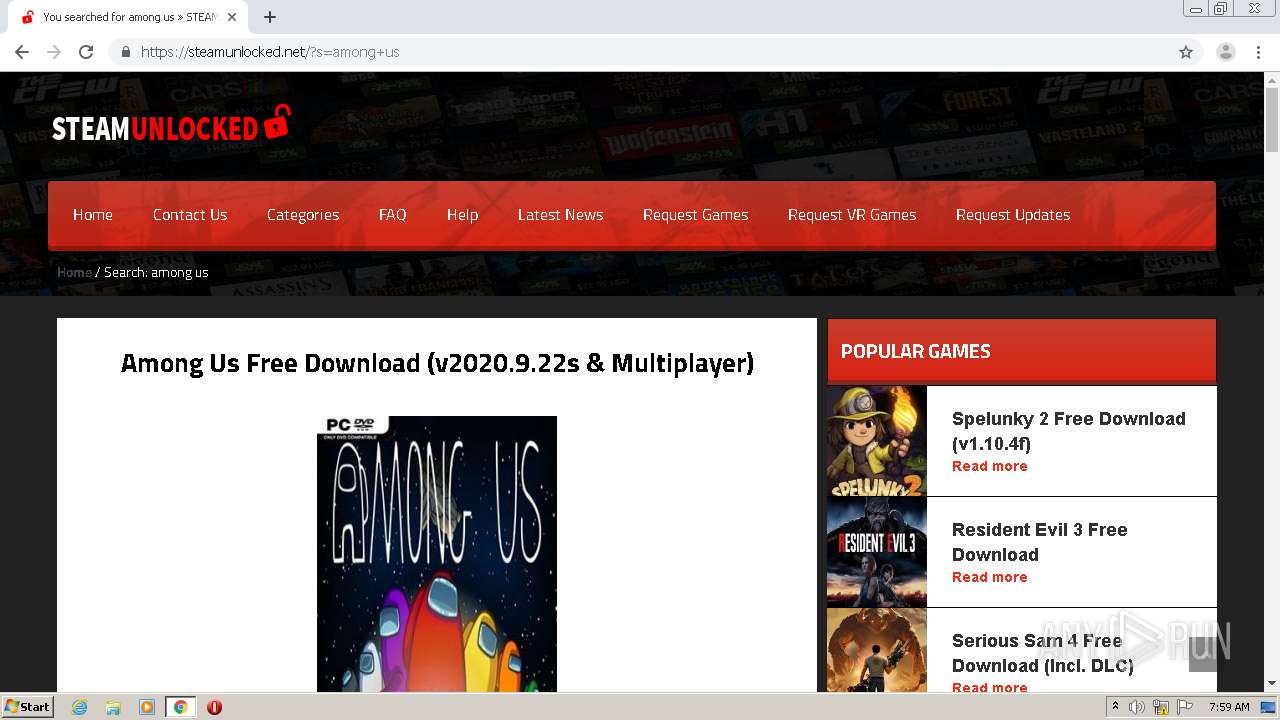1280x720 pixels.
Task: Bookmark this page with the star icon
Action: (1186, 52)
